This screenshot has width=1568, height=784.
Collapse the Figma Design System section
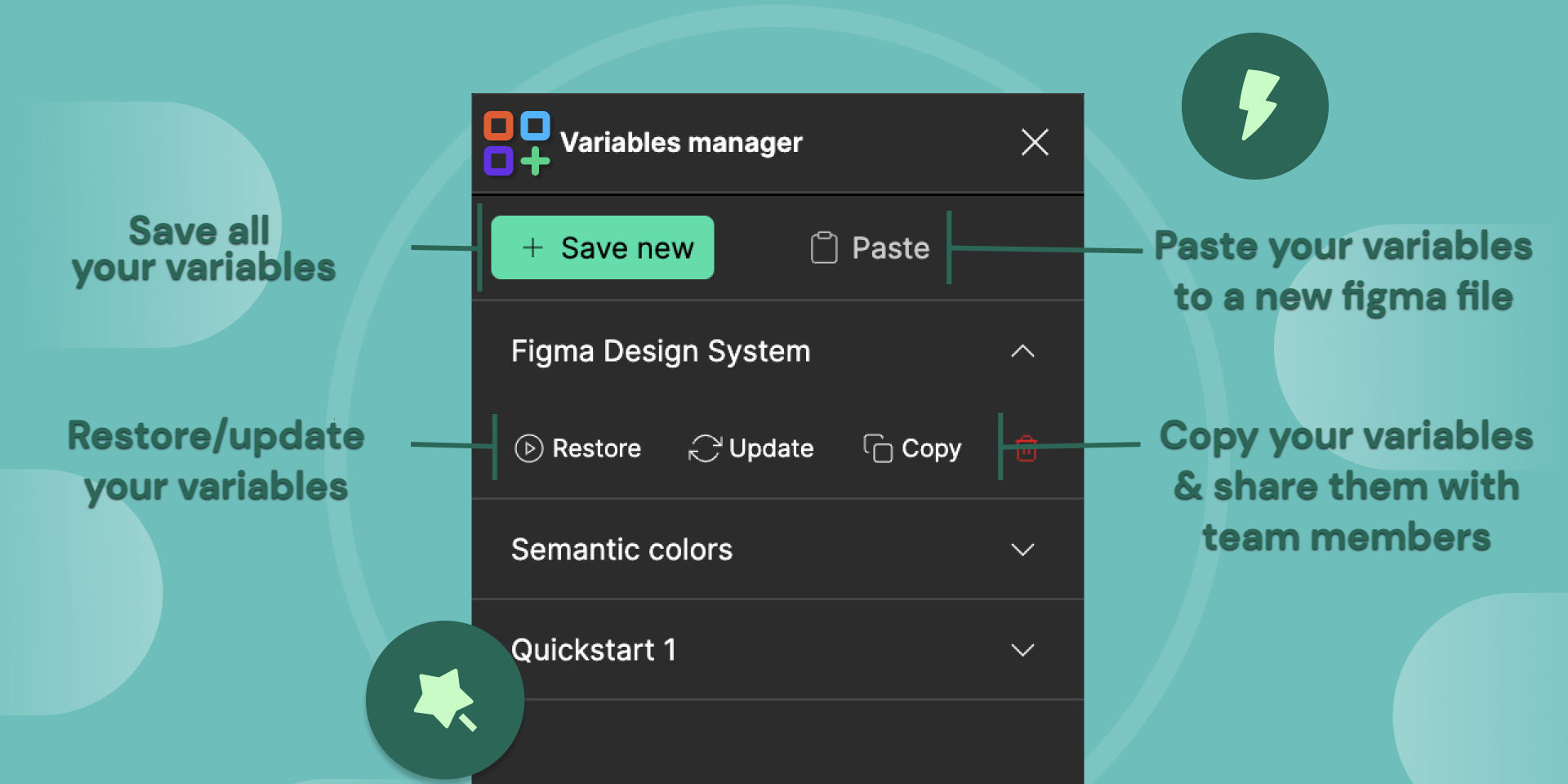[x=1022, y=352]
